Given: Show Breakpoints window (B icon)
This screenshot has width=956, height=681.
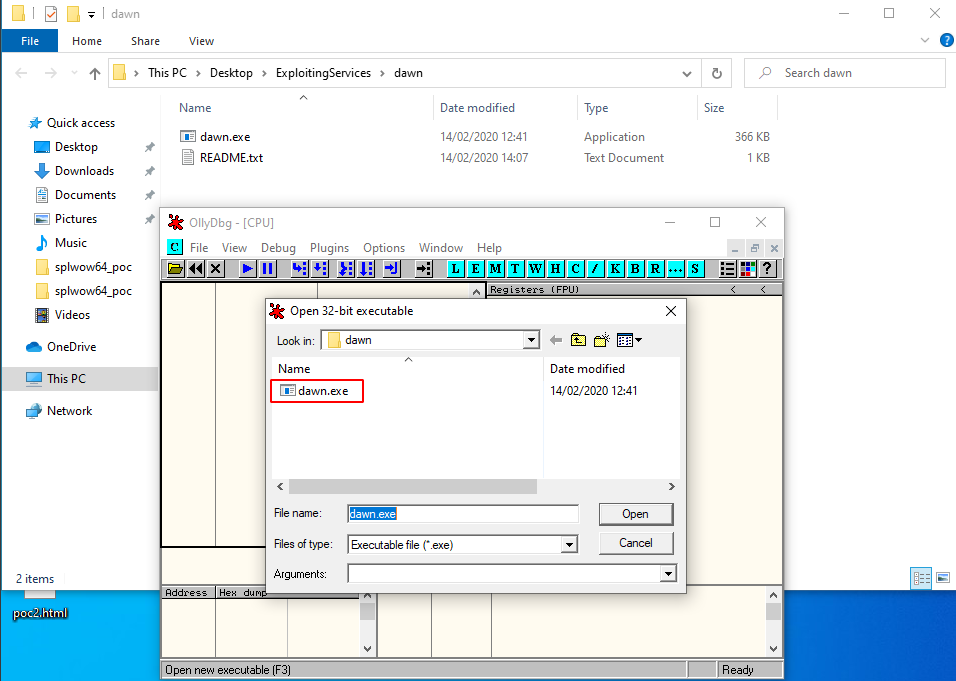Looking at the screenshot, I should [635, 268].
